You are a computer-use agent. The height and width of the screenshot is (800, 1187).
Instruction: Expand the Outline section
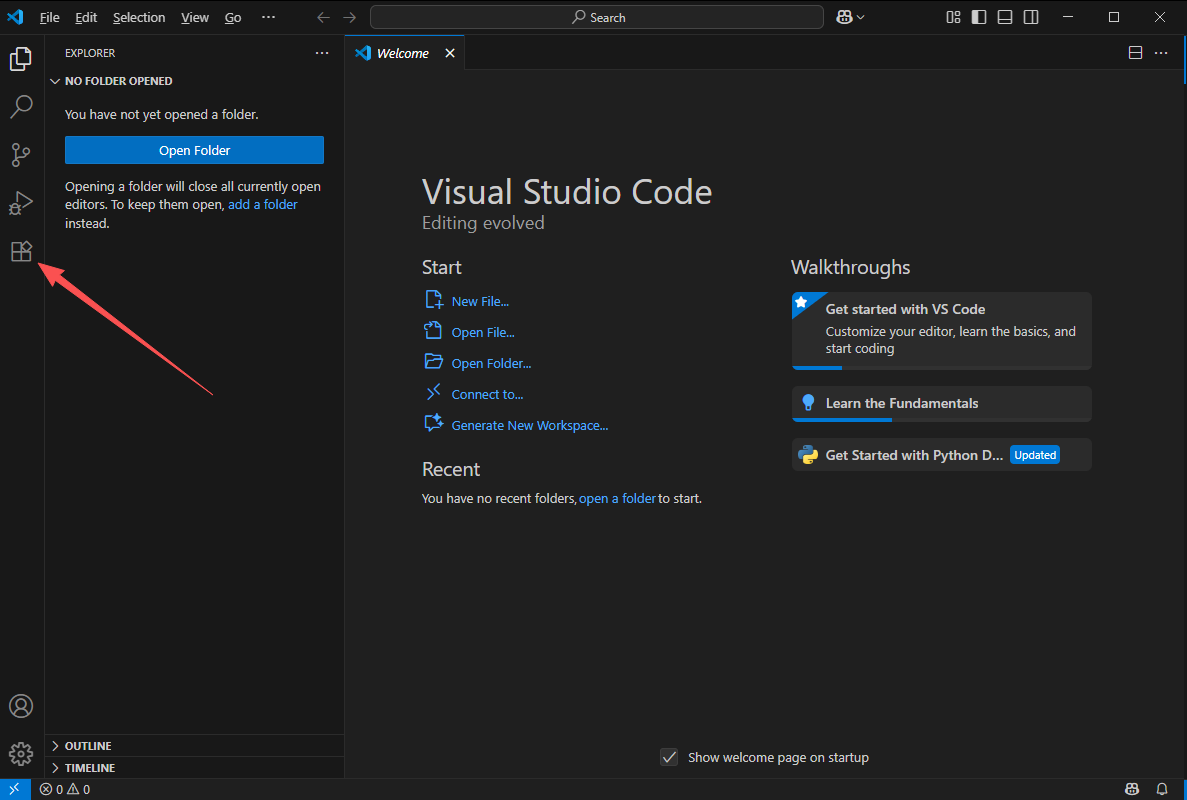coord(88,746)
